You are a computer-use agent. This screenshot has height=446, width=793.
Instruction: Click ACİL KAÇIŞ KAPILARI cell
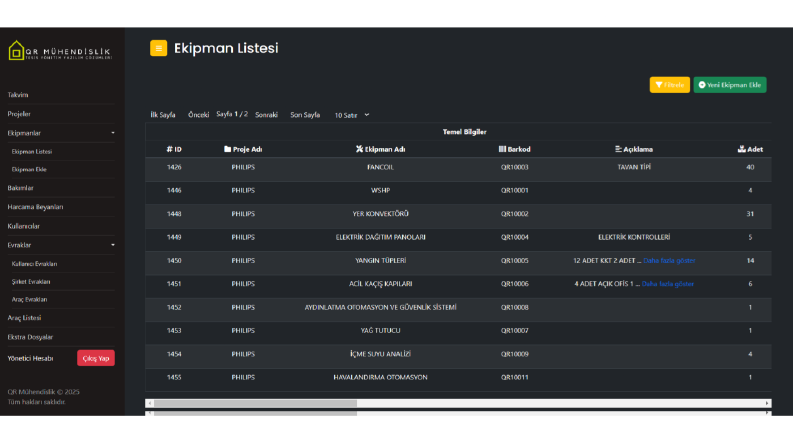click(x=380, y=284)
